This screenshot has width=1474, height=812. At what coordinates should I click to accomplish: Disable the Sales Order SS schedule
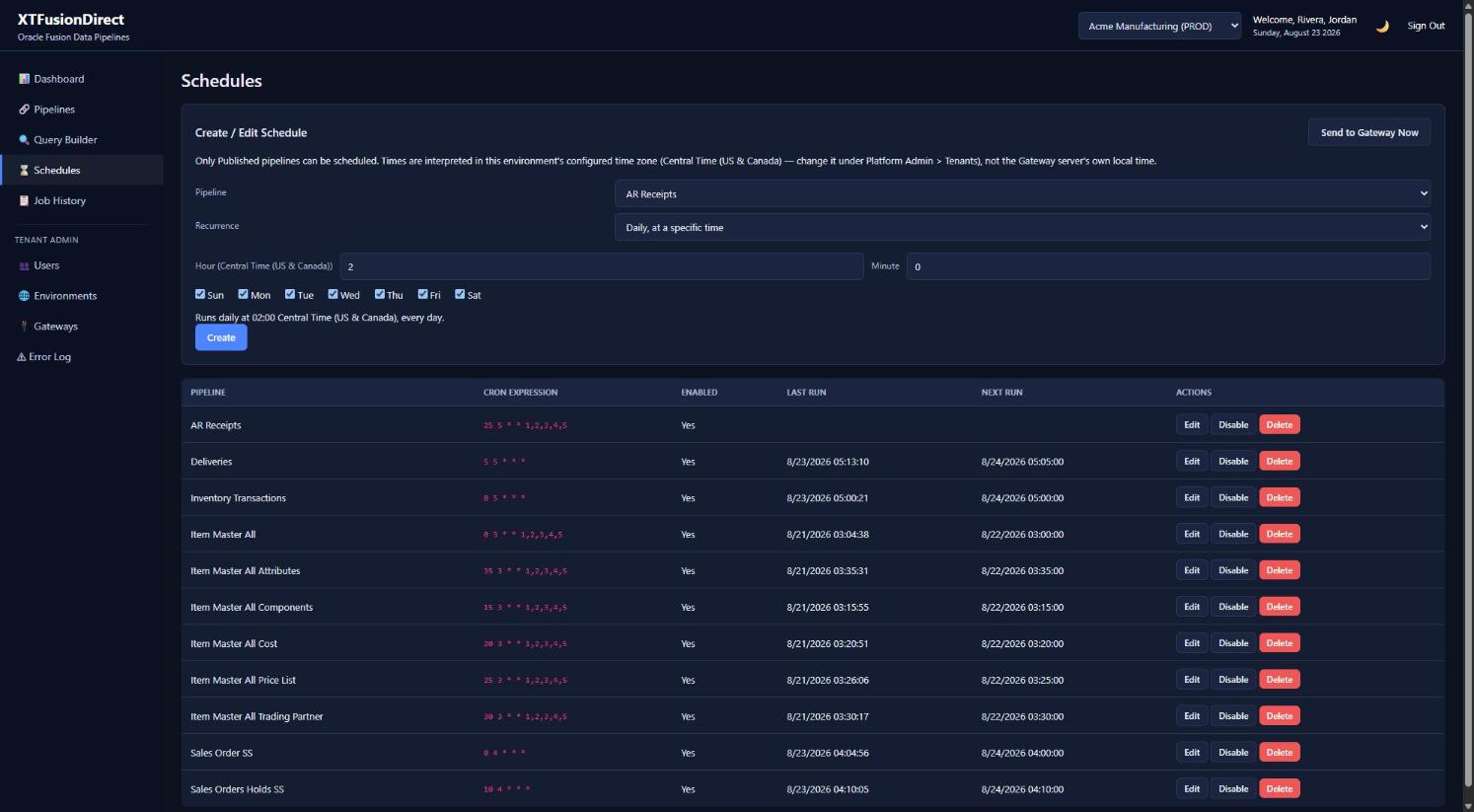[1233, 753]
